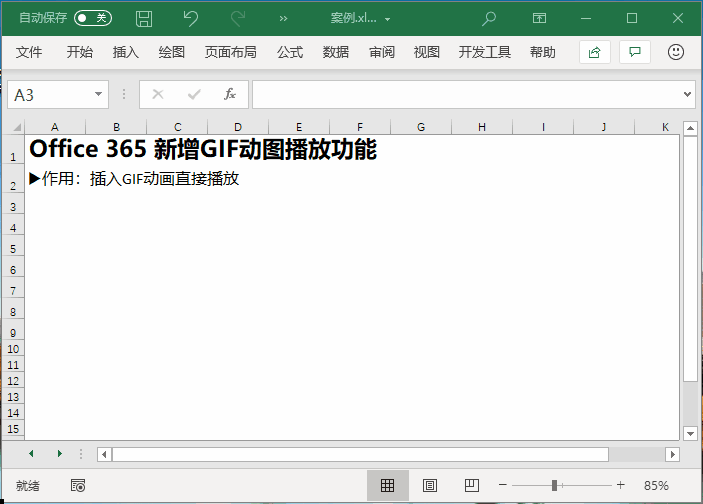
Task: Open the 插入 (Insert) ribbon tab
Action: click(126, 52)
